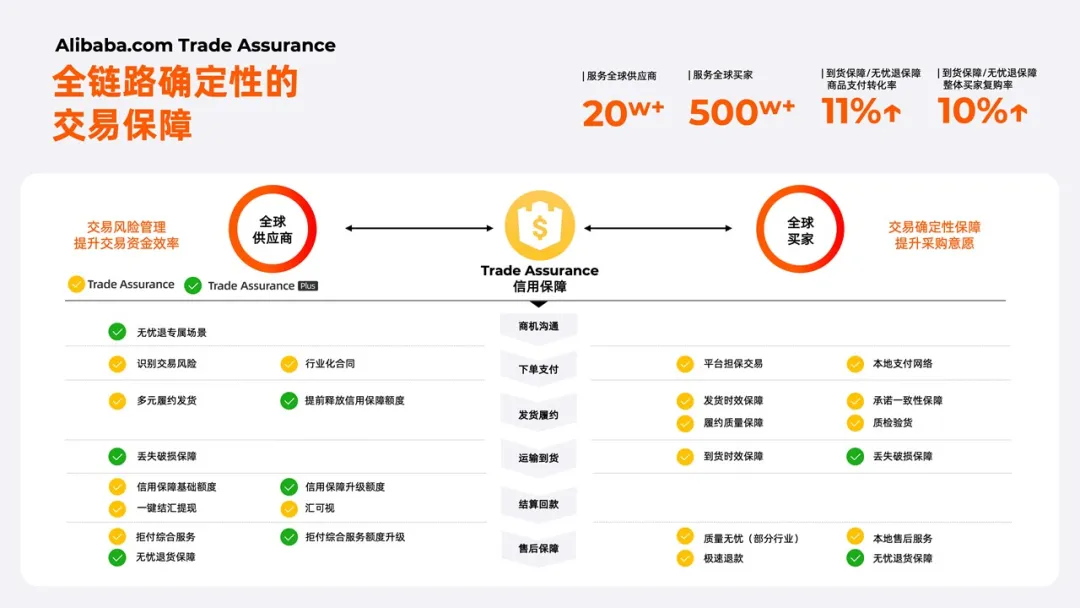Click the yellow check beside 拒付综合服务

[117, 536]
